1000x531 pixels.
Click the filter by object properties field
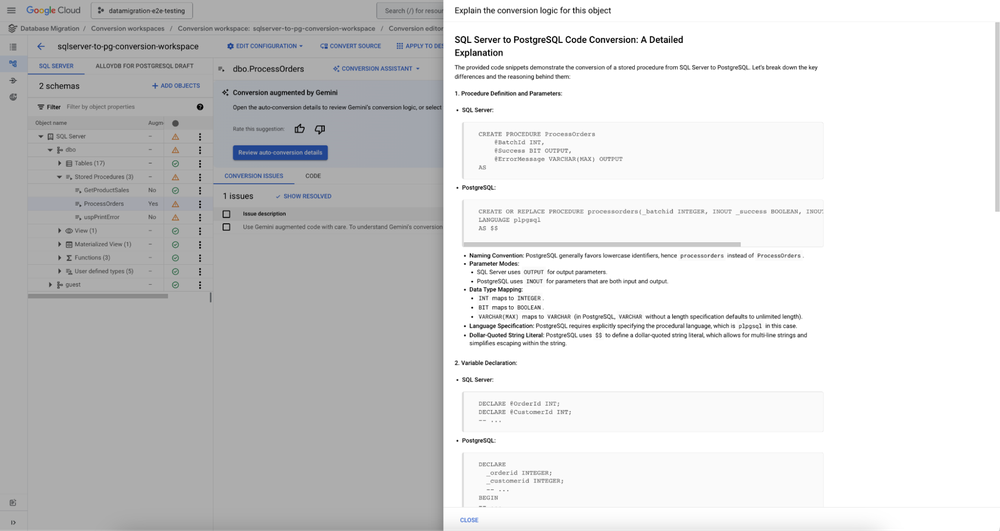[x=128, y=107]
